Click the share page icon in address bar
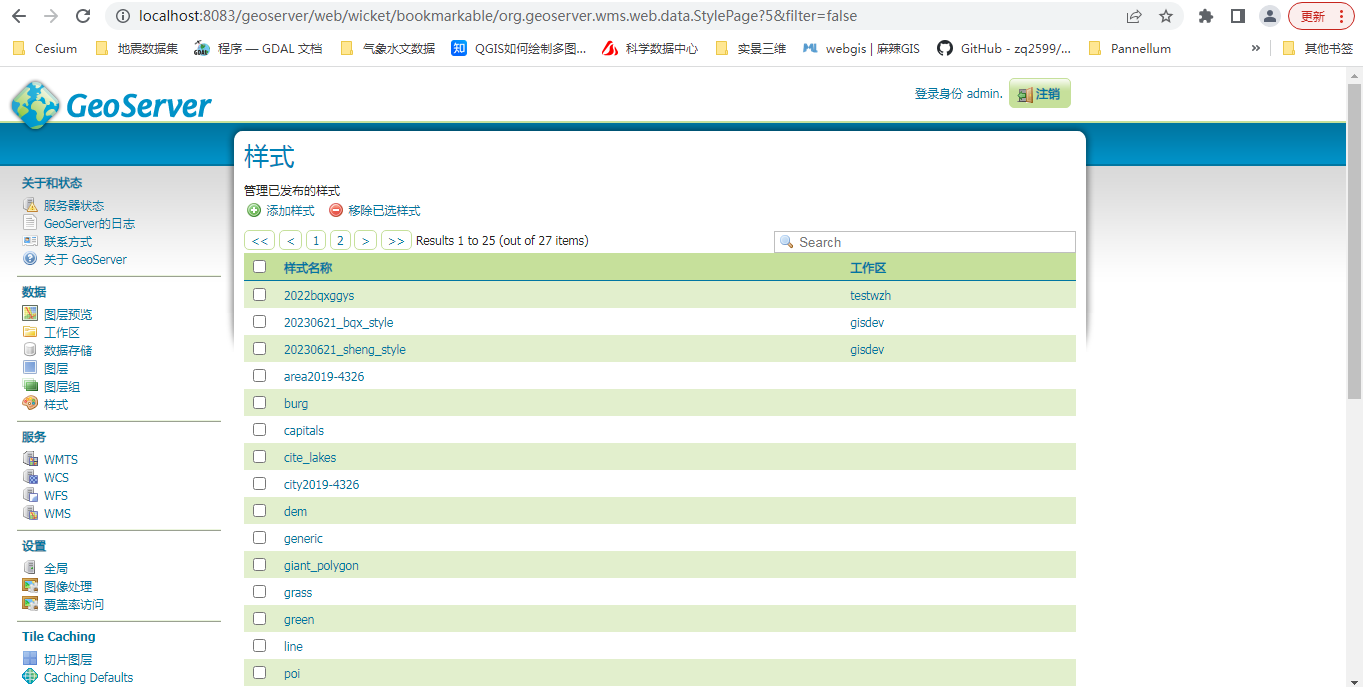This screenshot has height=687, width=1363. point(1134,16)
